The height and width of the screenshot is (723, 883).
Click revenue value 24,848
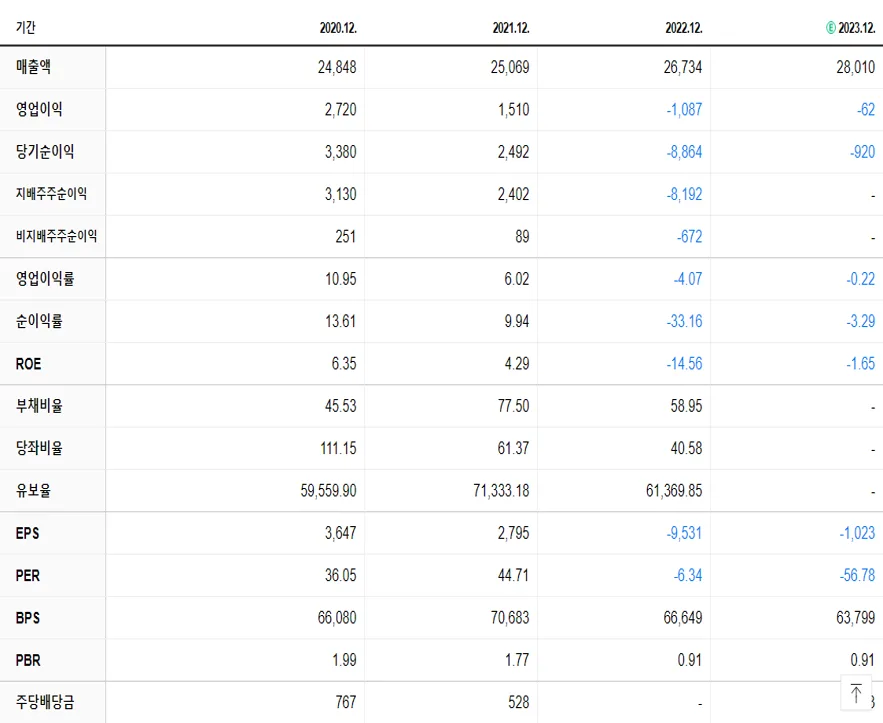coord(337,68)
